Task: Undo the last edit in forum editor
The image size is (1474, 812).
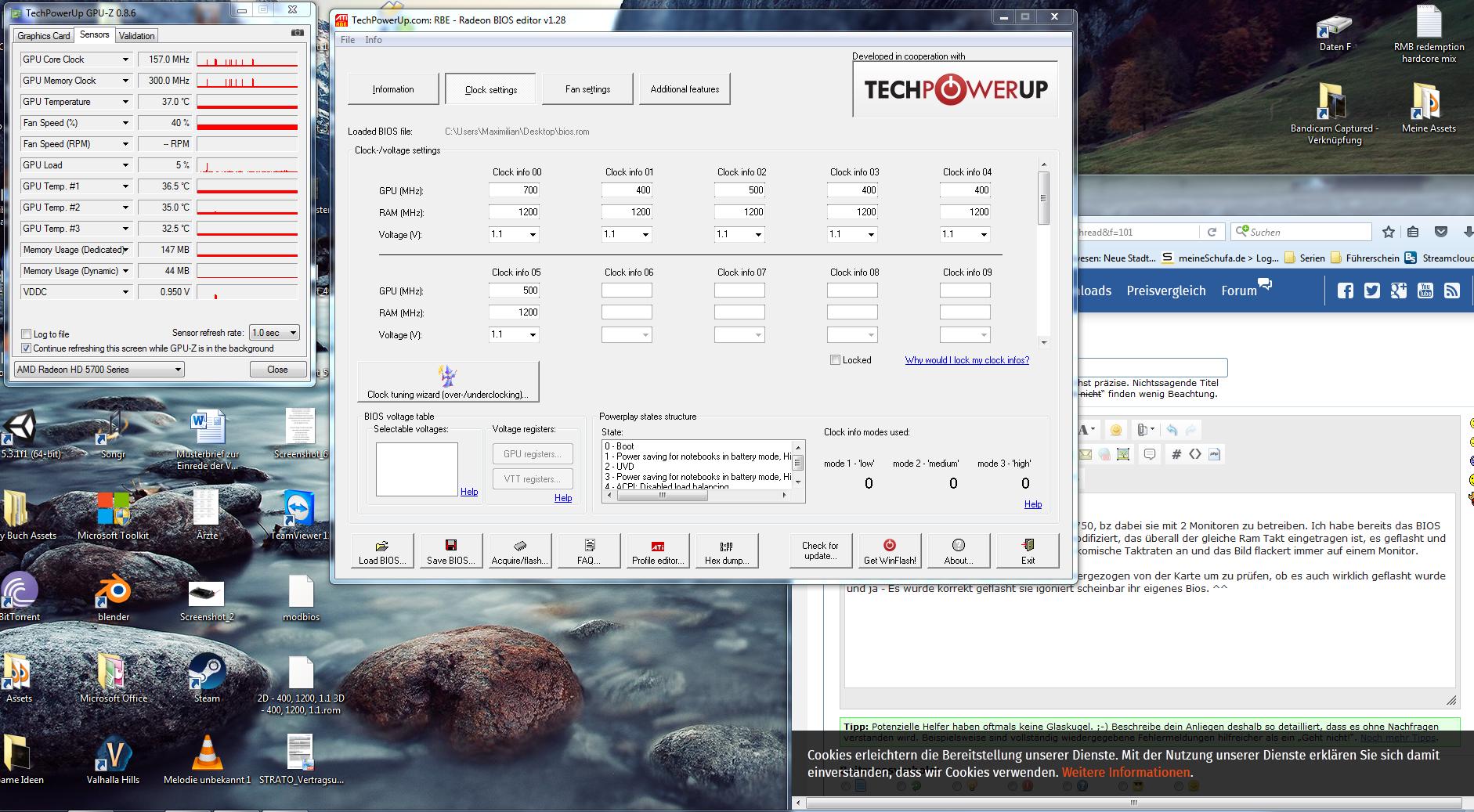Action: point(1172,430)
